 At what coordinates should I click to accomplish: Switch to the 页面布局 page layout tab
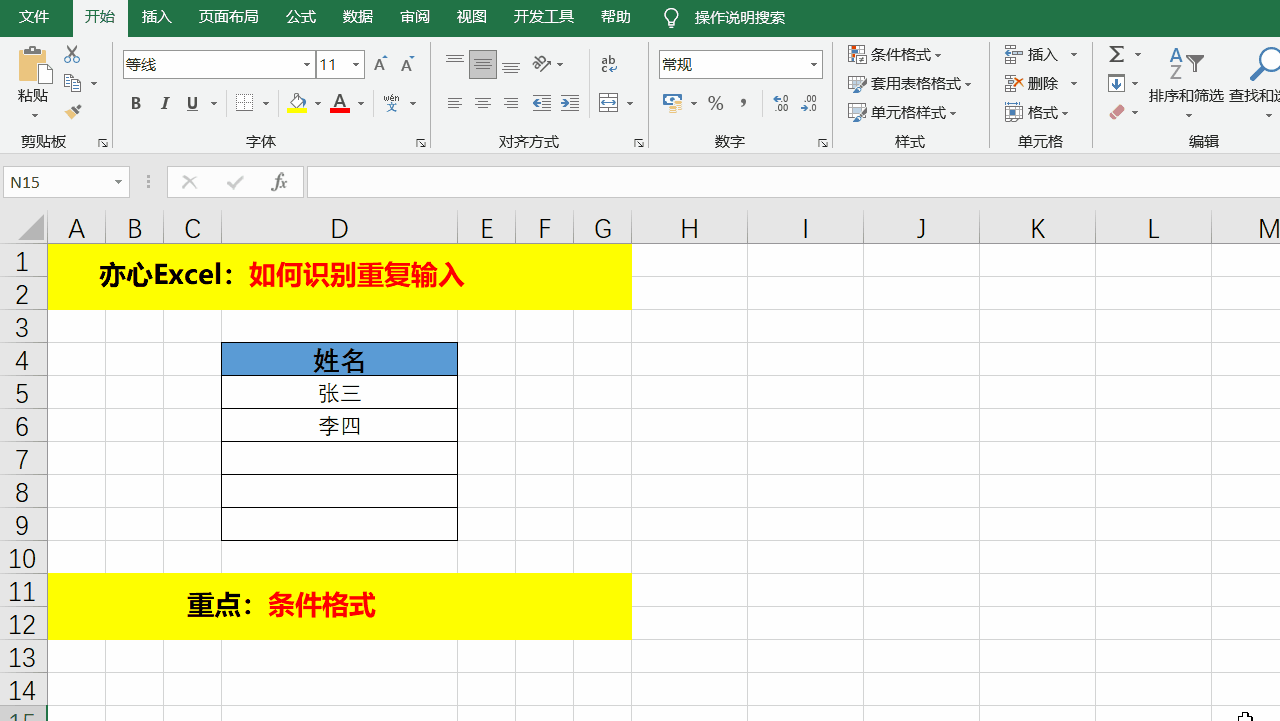click(x=228, y=17)
